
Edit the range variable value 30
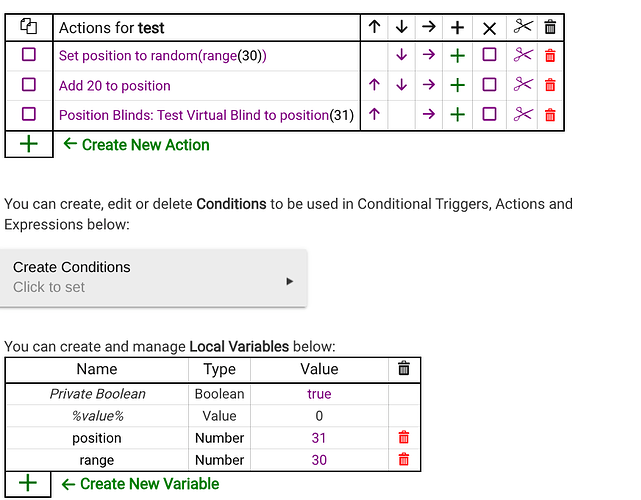319,460
